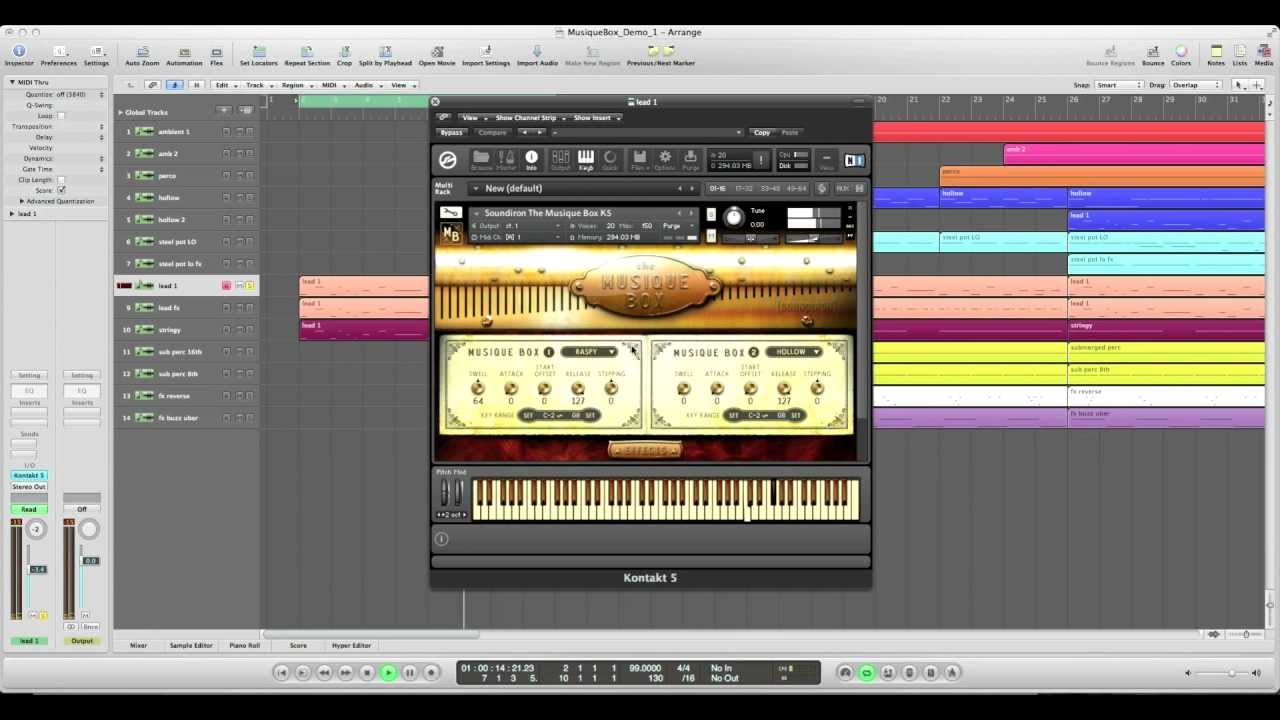The image size is (1280, 720).
Task: Open Musique Box 1 RASPY preset dropdown
Action: click(588, 352)
